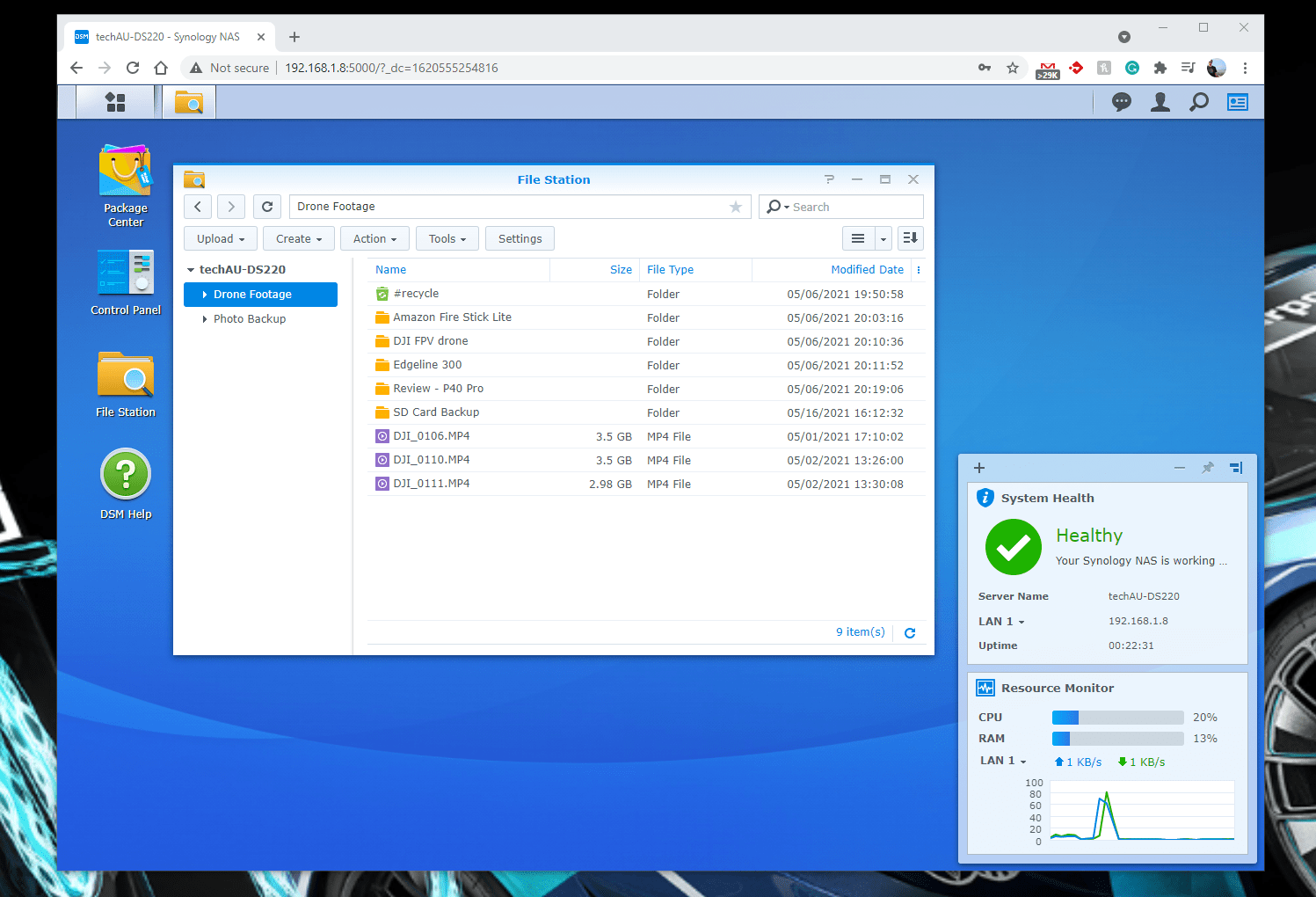
Task: Open a new browser tab
Action: pyautogui.click(x=294, y=37)
